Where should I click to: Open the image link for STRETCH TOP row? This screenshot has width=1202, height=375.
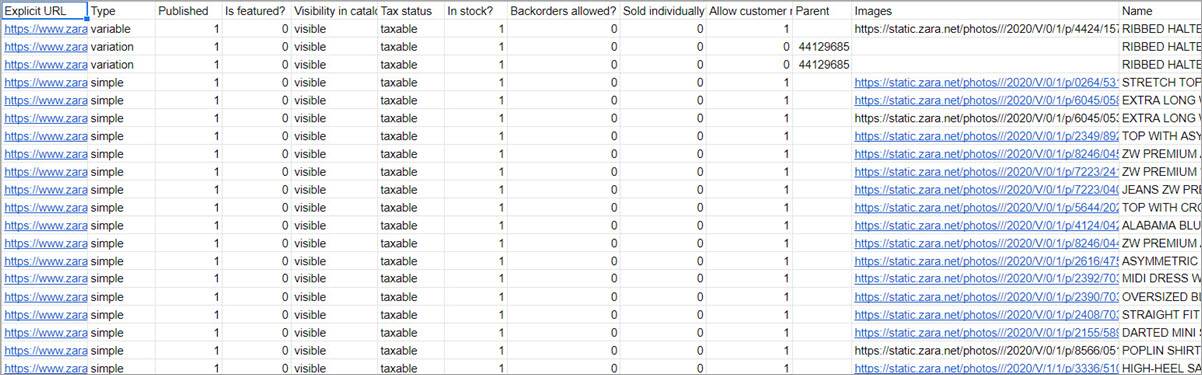click(985, 83)
